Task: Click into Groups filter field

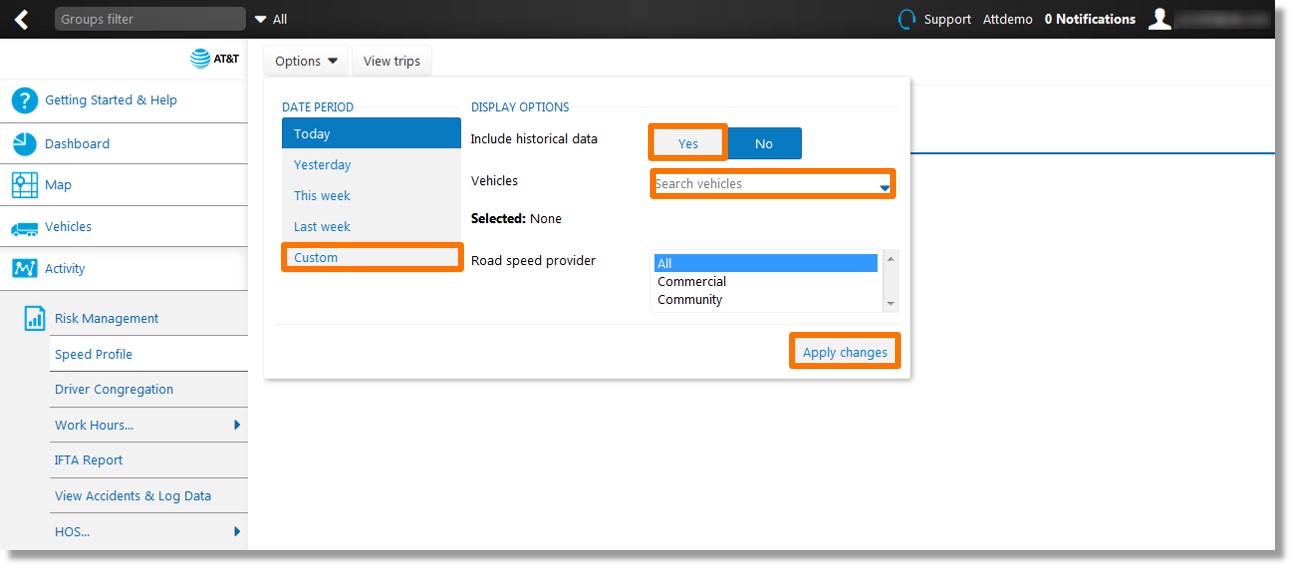Action: point(150,19)
